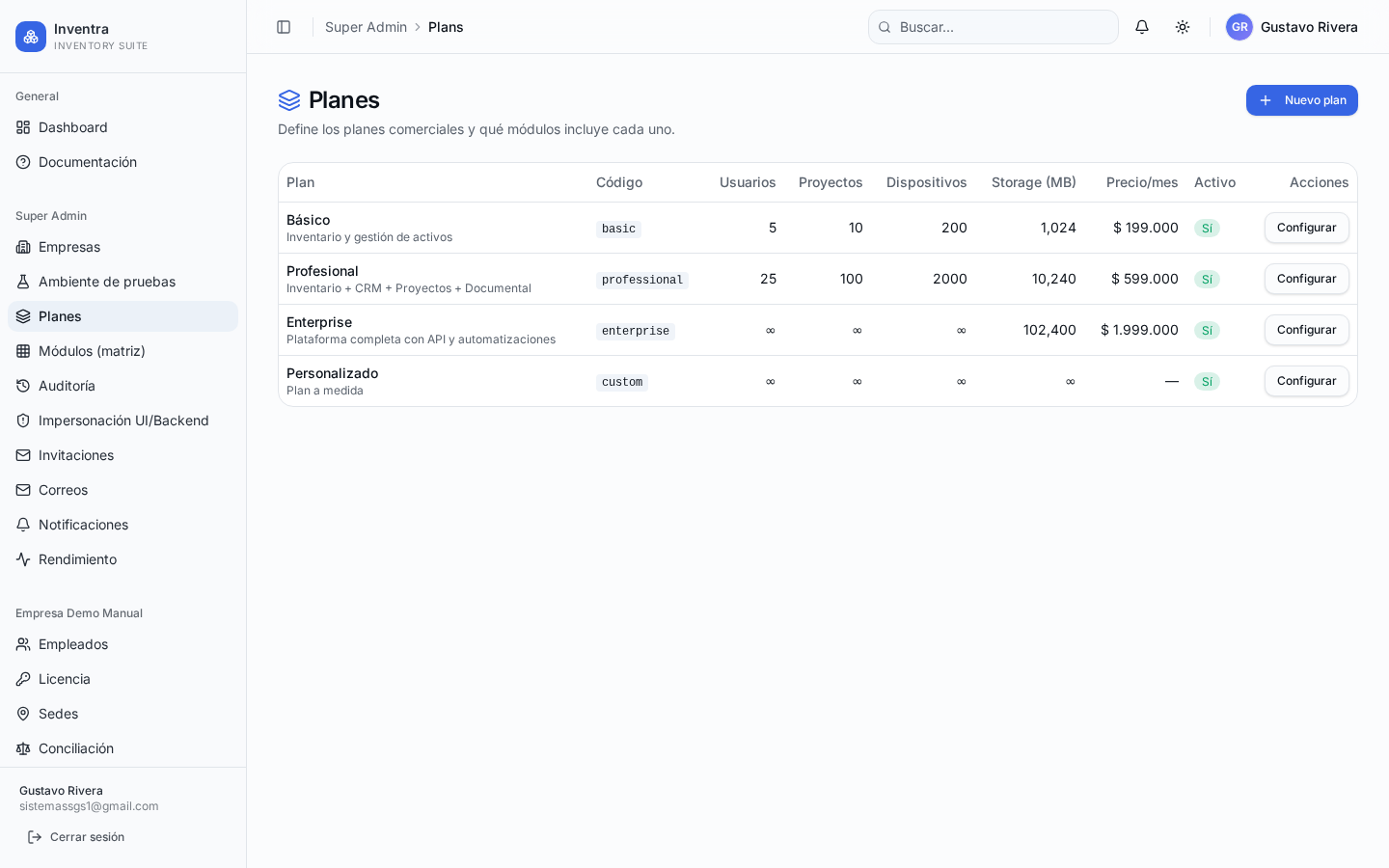The width and height of the screenshot is (1389, 868).
Task: Click the basic code badge
Action: (618, 229)
